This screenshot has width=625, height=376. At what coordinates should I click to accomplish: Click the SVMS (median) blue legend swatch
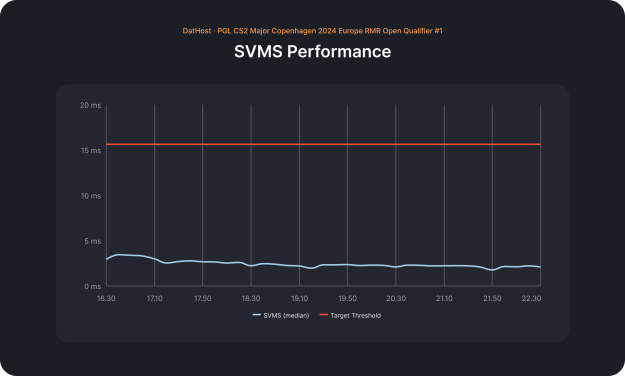(257, 315)
